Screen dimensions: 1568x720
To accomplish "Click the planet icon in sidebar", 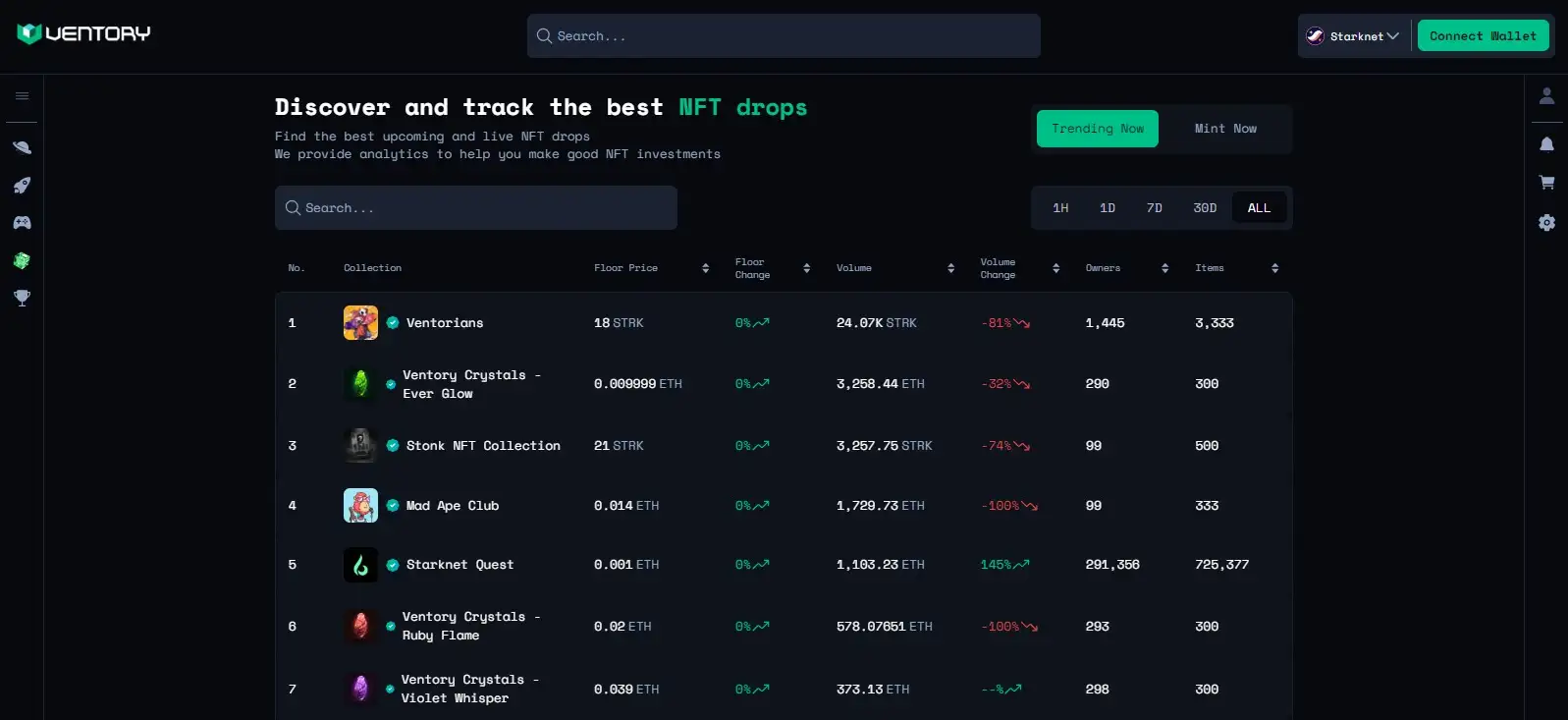I will point(22,147).
